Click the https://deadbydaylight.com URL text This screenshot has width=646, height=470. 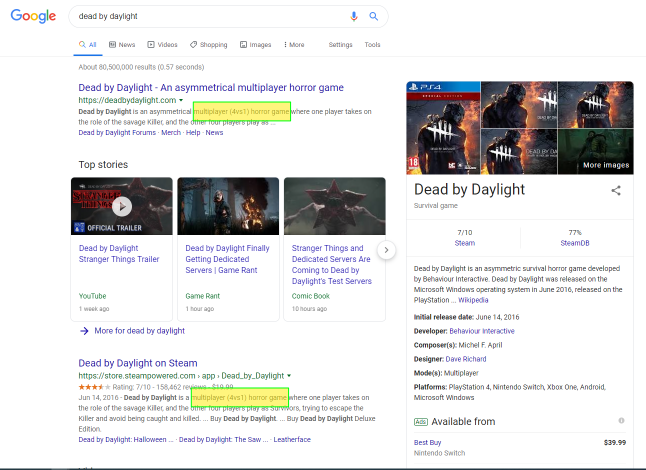coord(127,100)
